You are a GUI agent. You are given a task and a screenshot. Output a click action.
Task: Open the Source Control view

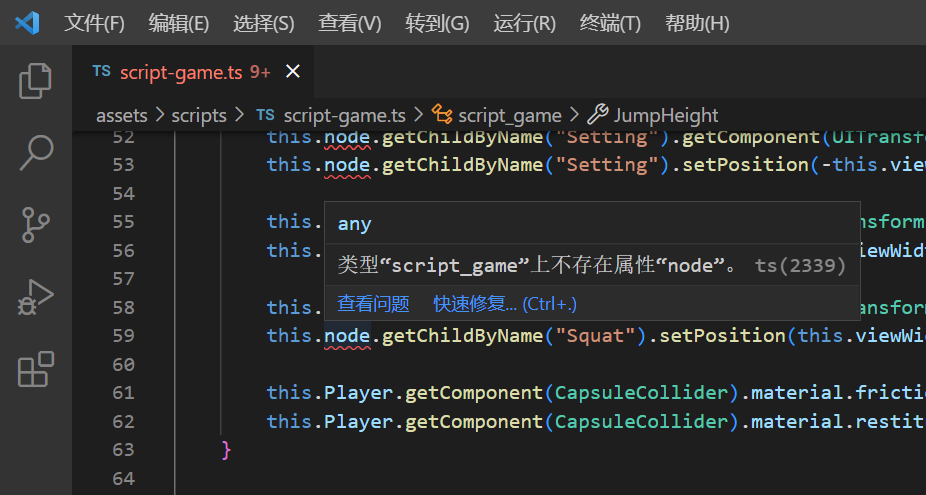35,224
